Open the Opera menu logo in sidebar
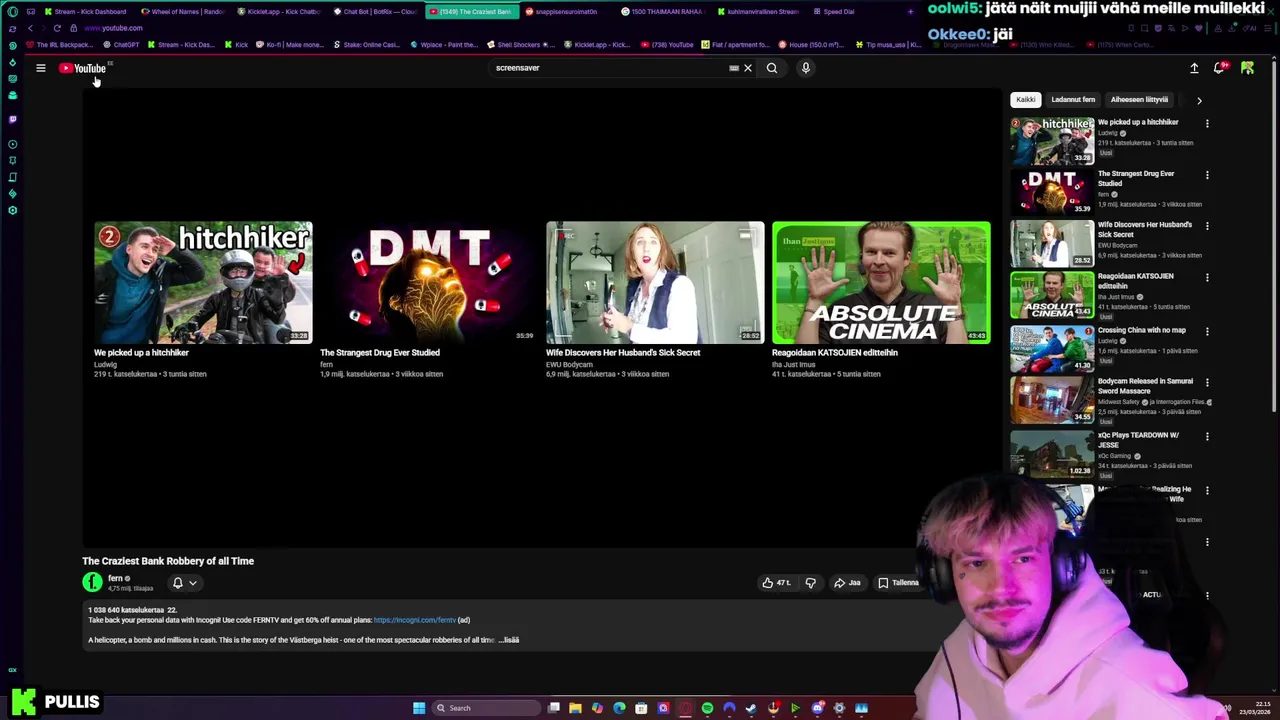Viewport: 1280px width, 720px height. point(12,11)
